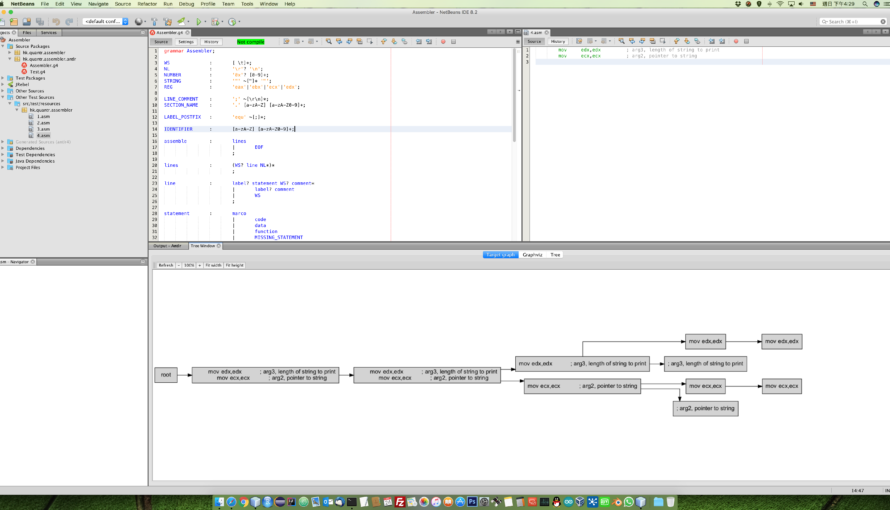
Task: Click the root node in the graph
Action: pyautogui.click(x=166, y=374)
